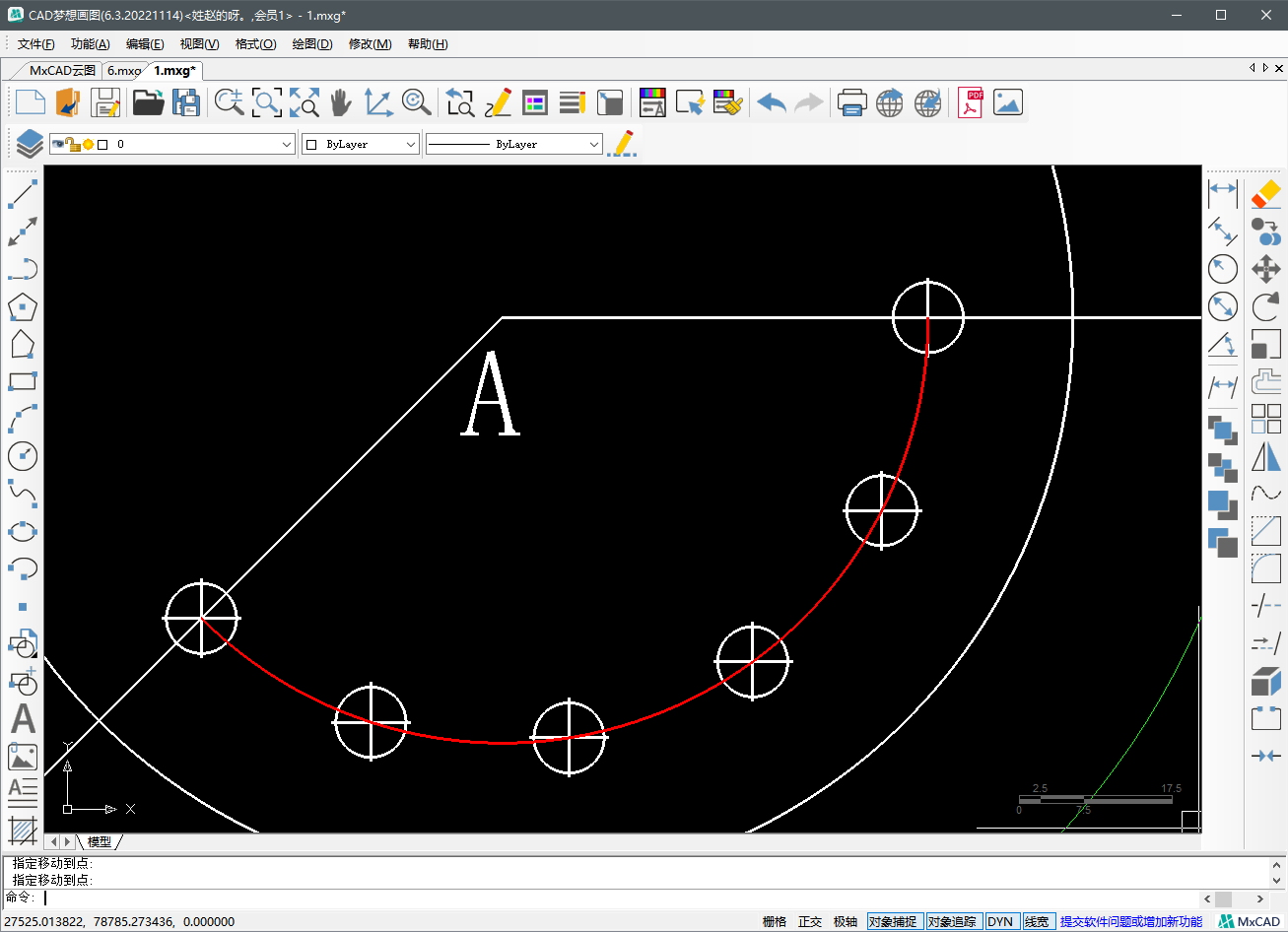Viewport: 1288px width, 932px height.
Task: Click the command history scroll-down arrow
Action: (x=1277, y=880)
